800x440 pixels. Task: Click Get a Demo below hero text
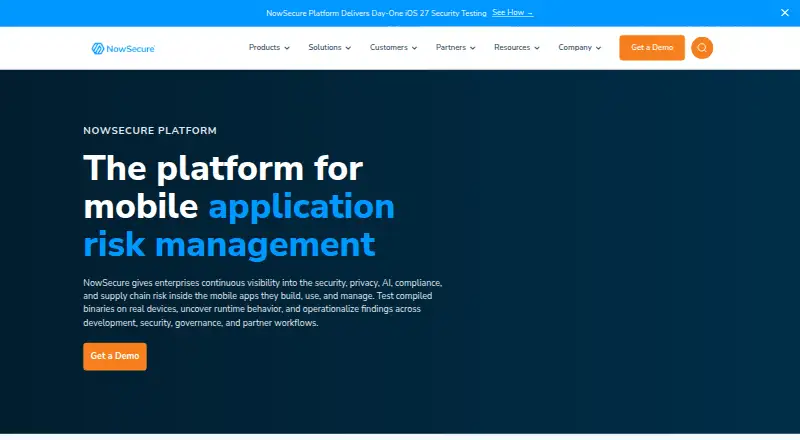point(115,356)
